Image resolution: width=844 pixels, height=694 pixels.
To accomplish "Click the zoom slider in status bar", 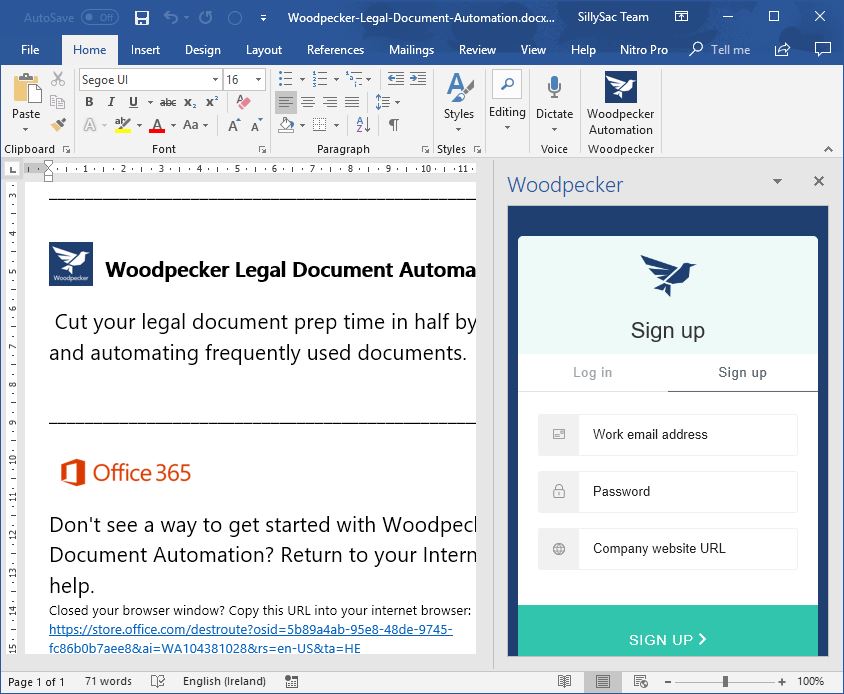I will [x=725, y=681].
